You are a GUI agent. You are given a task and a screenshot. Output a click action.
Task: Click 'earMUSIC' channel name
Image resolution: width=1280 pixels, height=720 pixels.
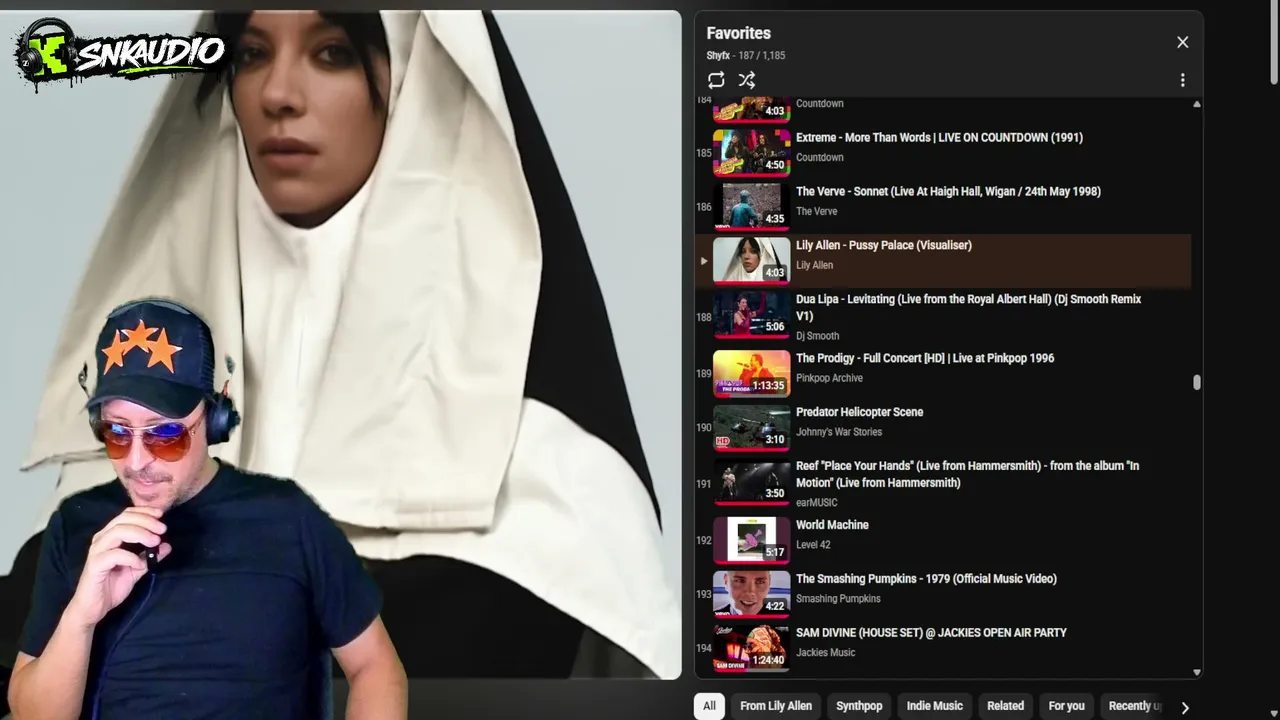pos(817,503)
